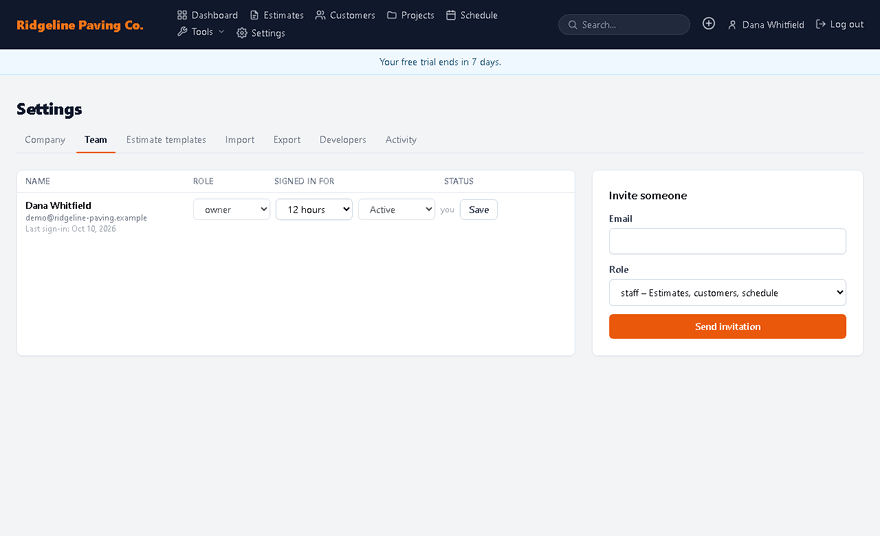Click the Dashboard grid icon
The image size is (880, 536).
182,15
